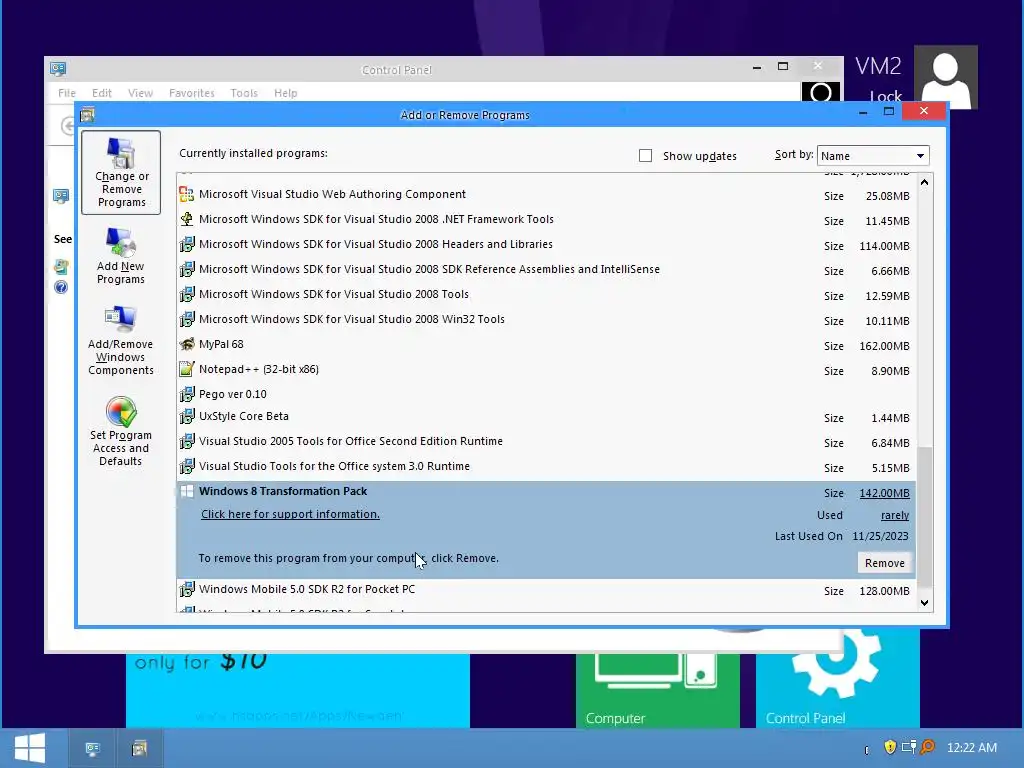Viewport: 1024px width, 768px height.
Task: Select Change or Remove Programs sidebar button
Action: [x=121, y=172]
